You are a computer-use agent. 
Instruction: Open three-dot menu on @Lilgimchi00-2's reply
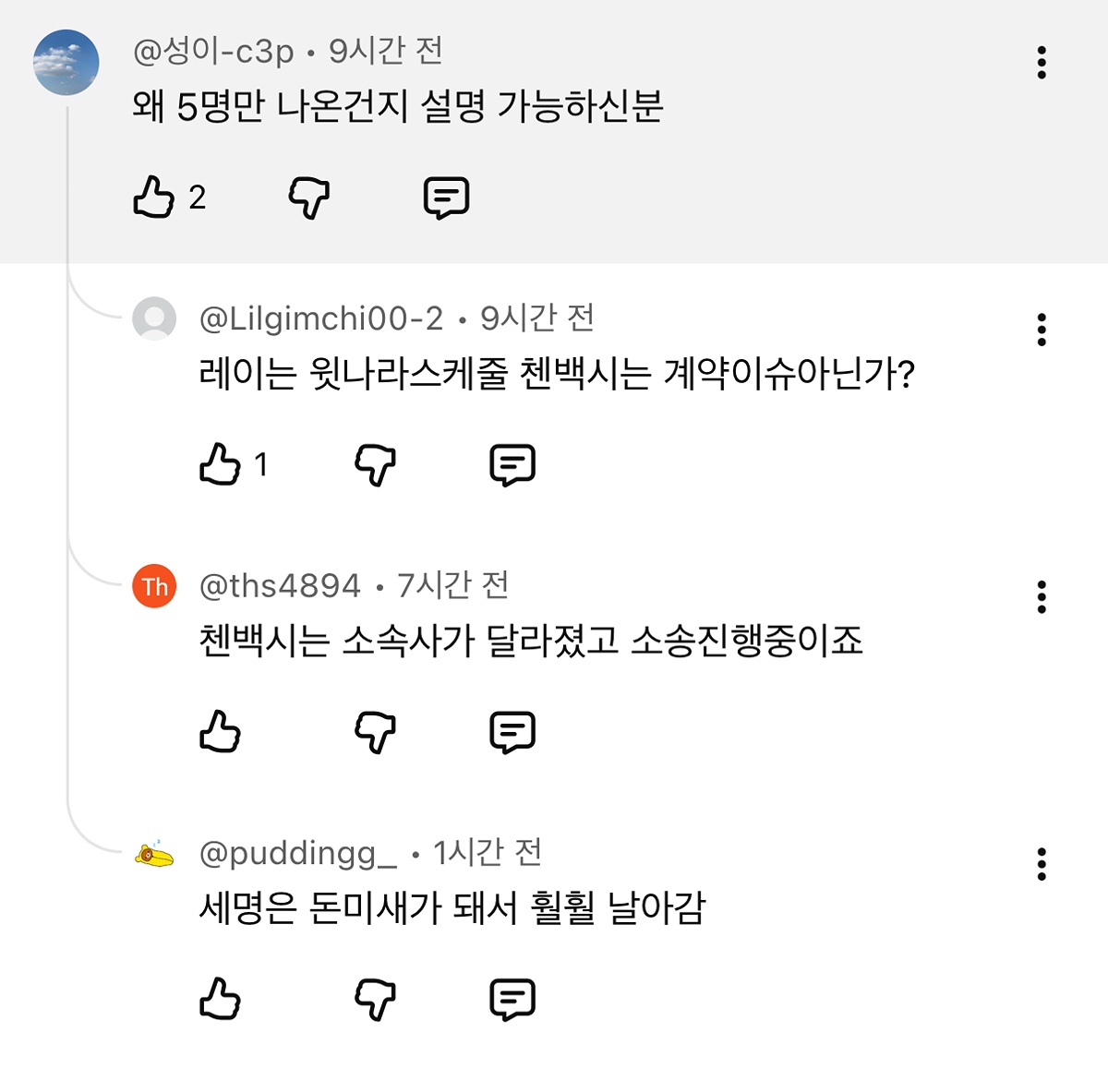pos(1042,330)
